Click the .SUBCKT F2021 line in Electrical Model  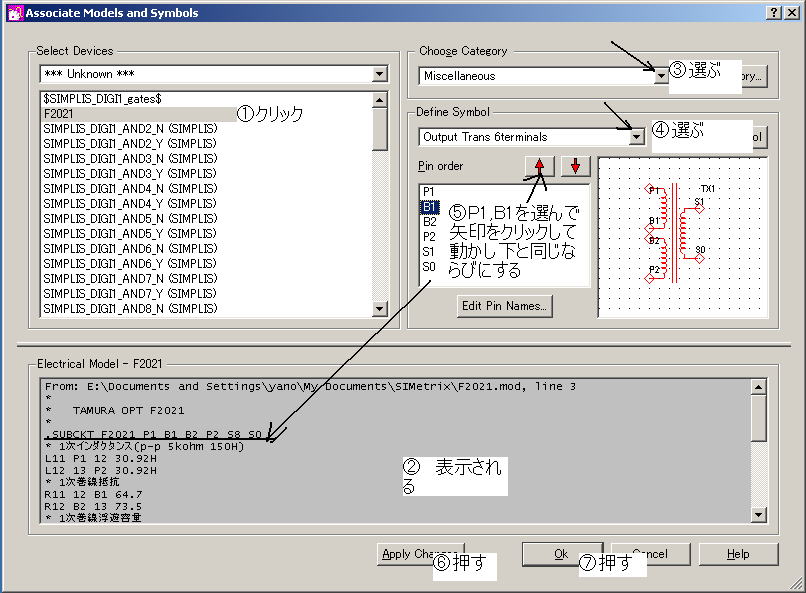tap(153, 434)
